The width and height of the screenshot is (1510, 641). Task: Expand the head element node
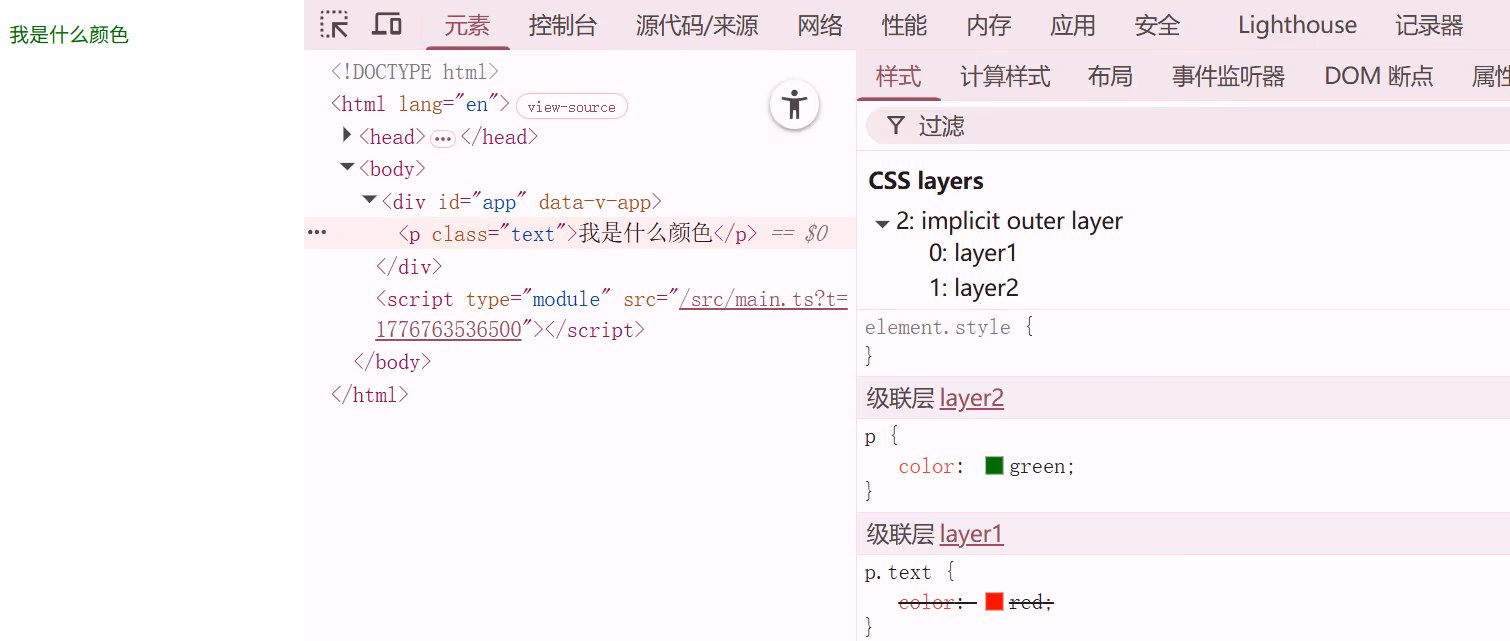(x=347, y=135)
